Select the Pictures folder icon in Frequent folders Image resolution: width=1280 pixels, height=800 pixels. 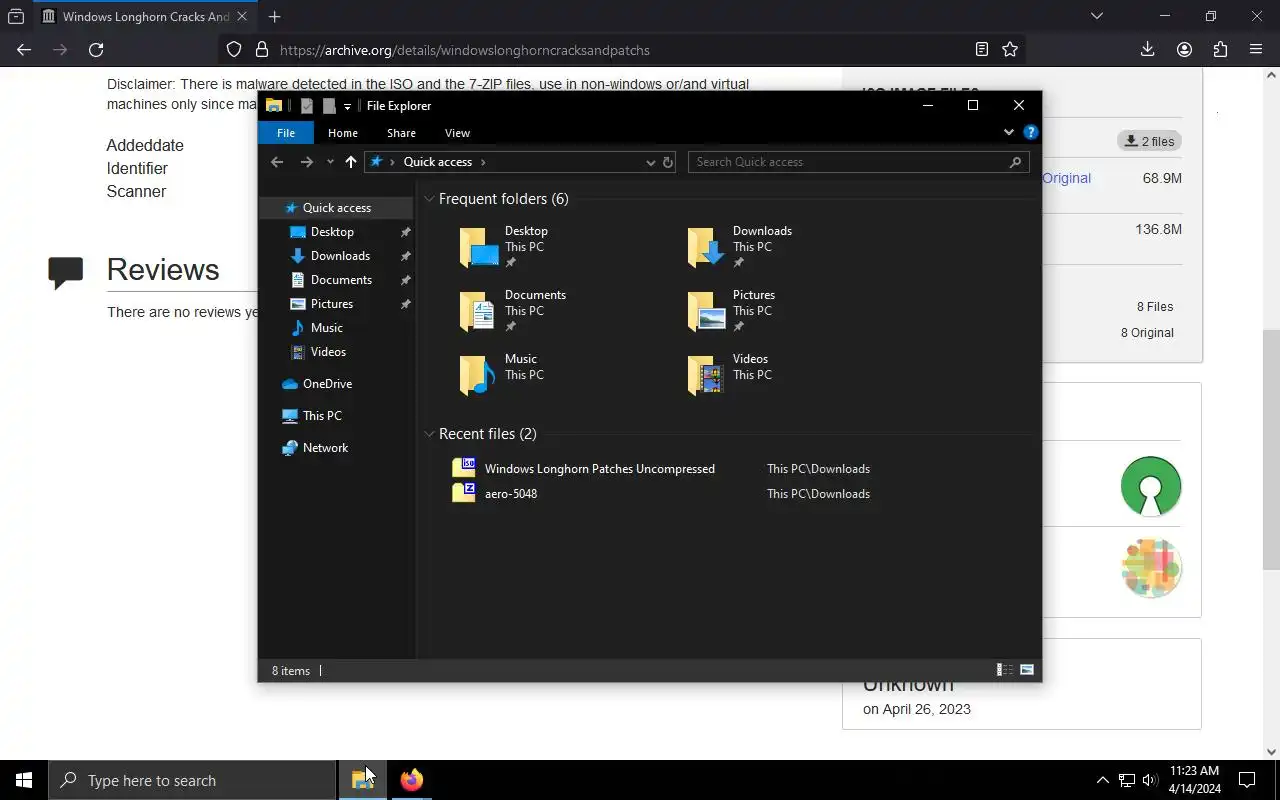(706, 311)
